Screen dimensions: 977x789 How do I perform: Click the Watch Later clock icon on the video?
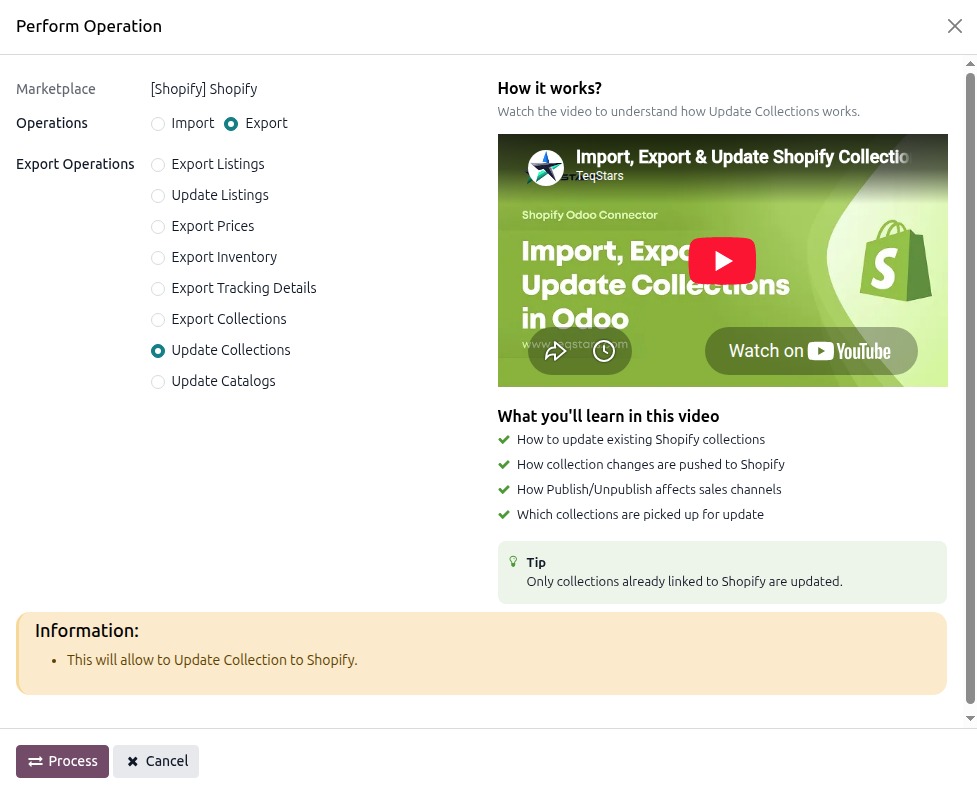603,351
